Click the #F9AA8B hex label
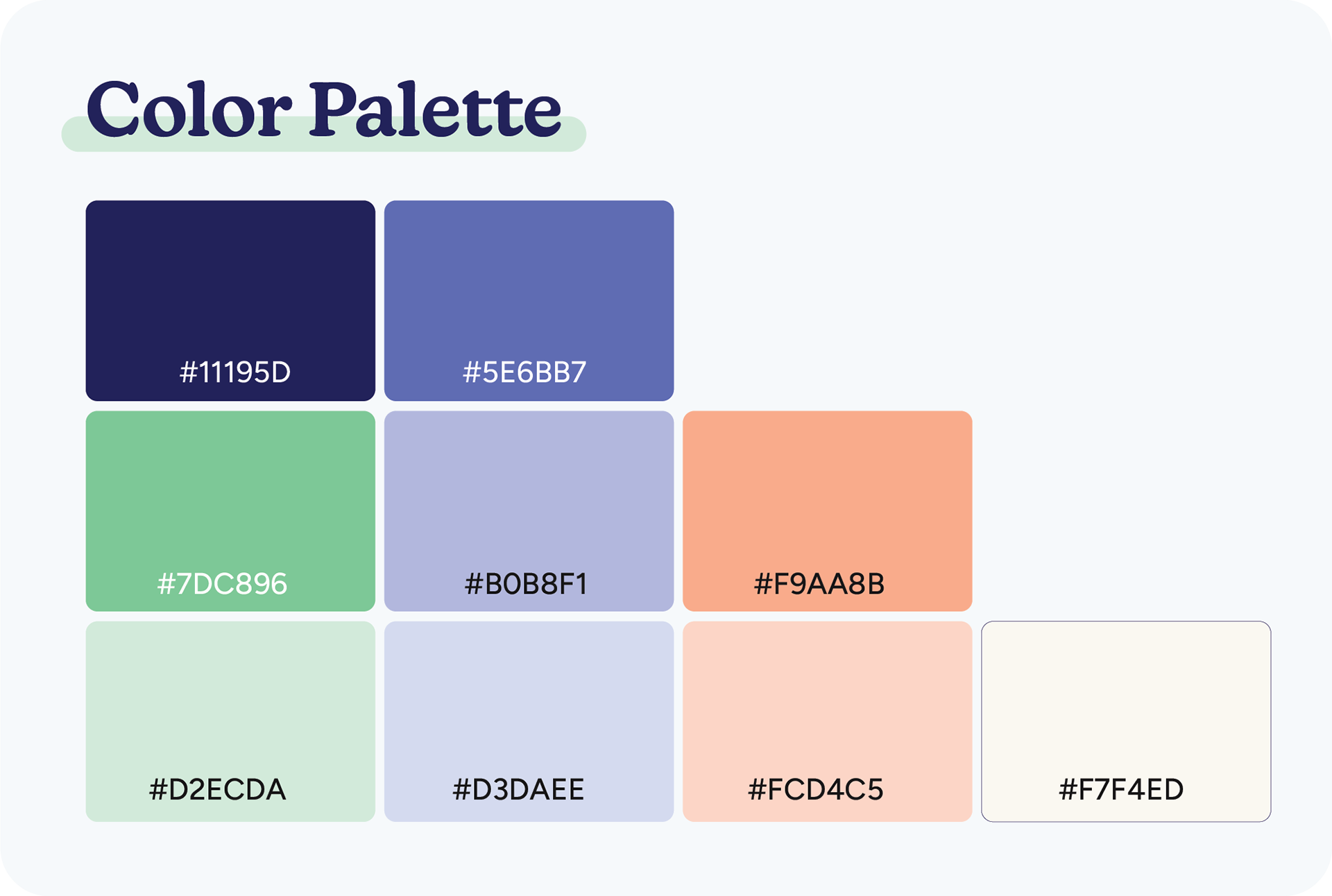This screenshot has height=896, width=1332. (819, 584)
